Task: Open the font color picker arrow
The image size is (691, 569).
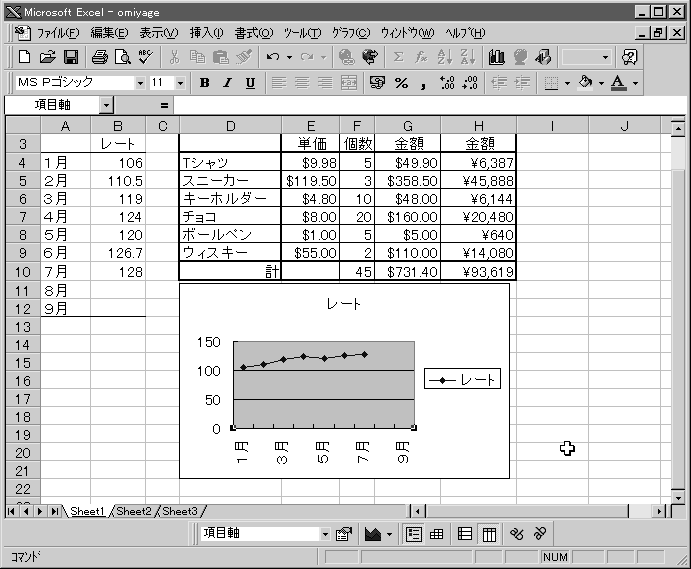Action: (x=635, y=83)
